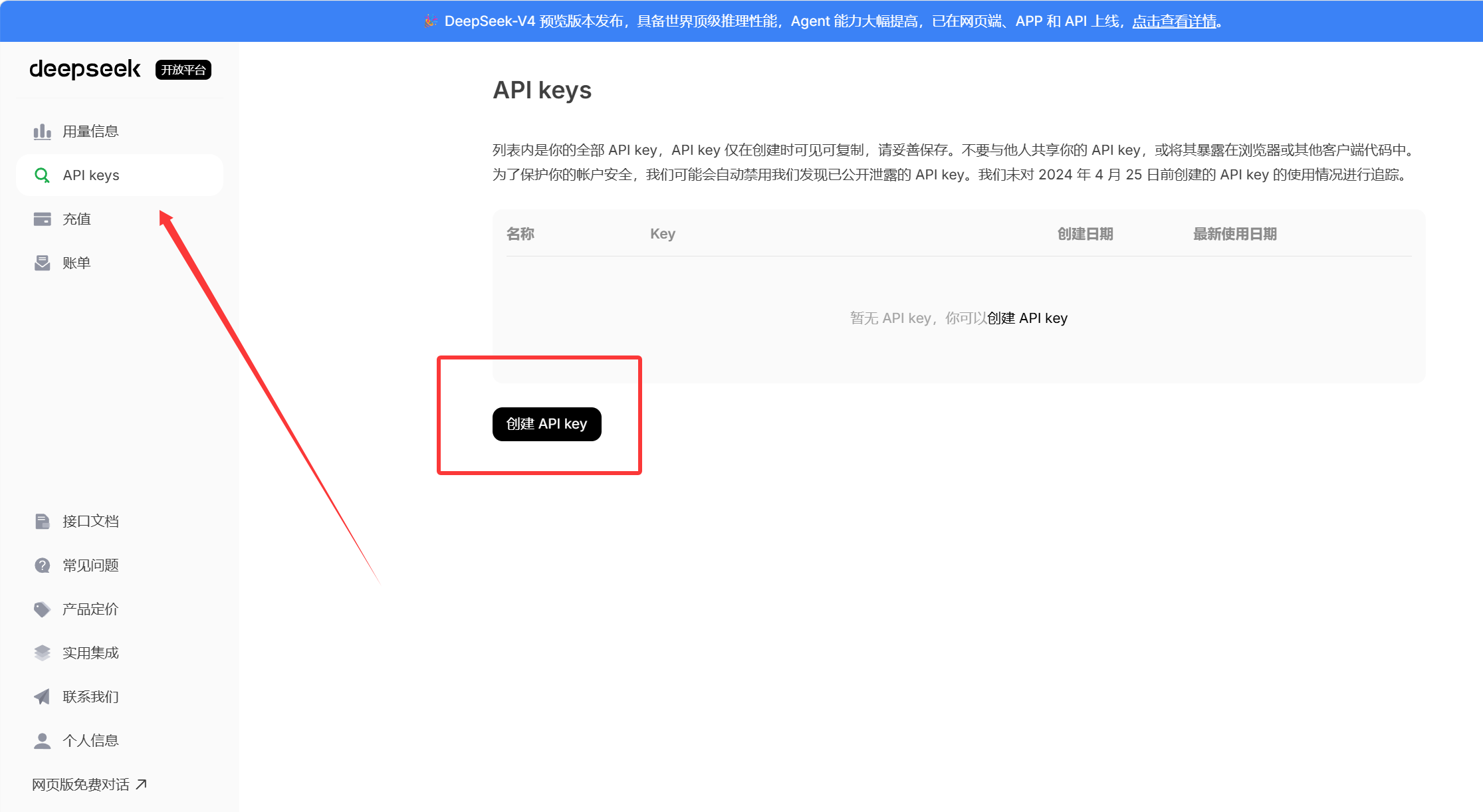1483x812 pixels.
Task: View 产品定价 pricing
Action: point(120,609)
